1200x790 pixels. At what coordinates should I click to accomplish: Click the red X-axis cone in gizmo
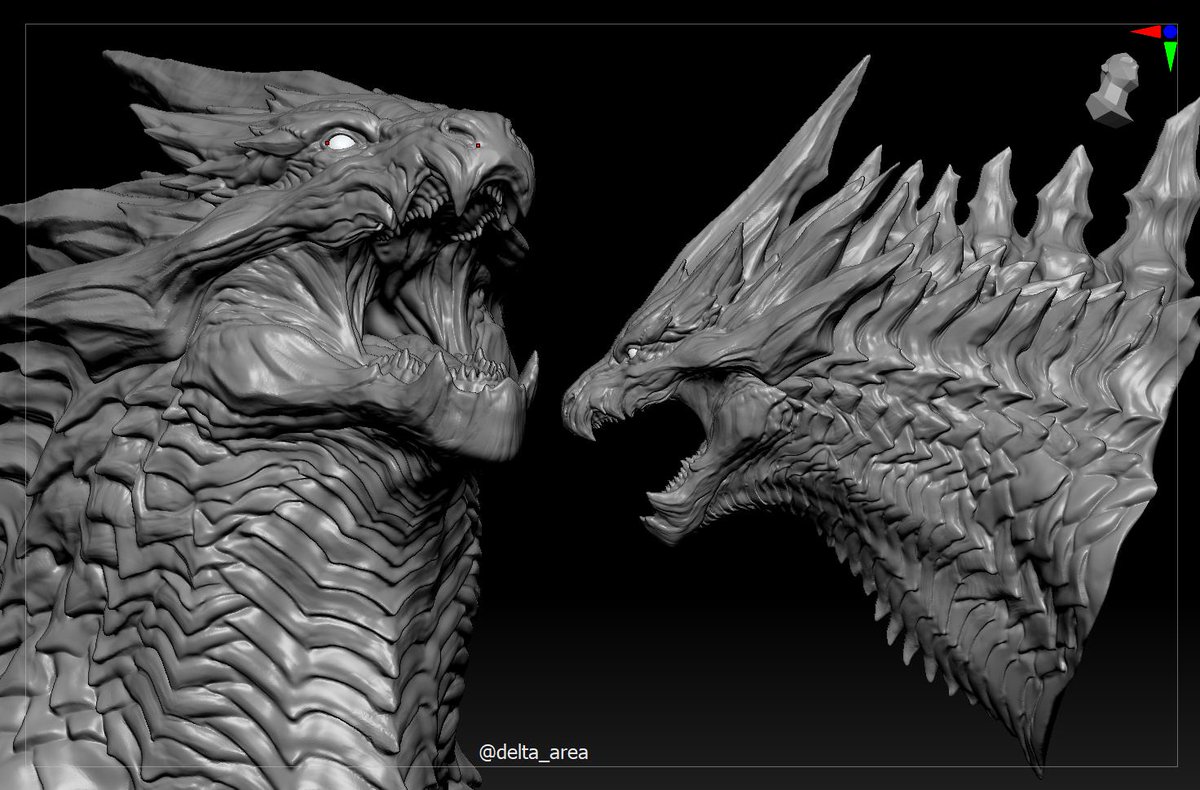click(1145, 32)
